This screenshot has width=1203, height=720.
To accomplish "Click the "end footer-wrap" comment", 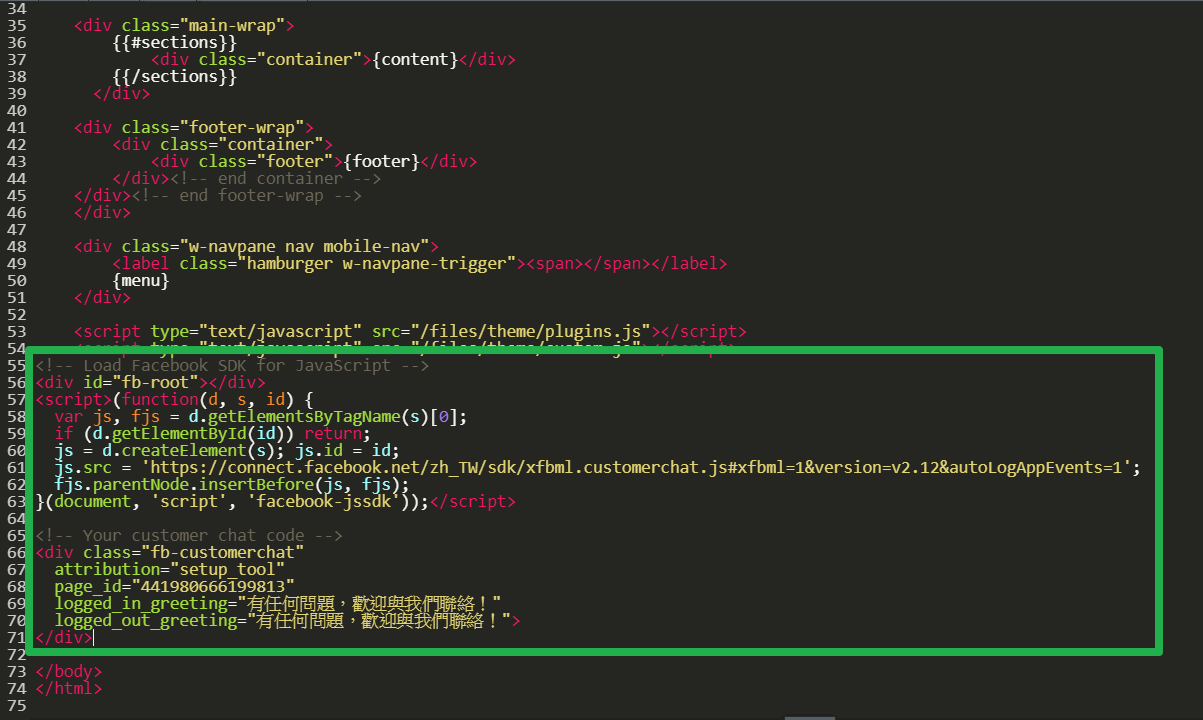I will [246, 195].
